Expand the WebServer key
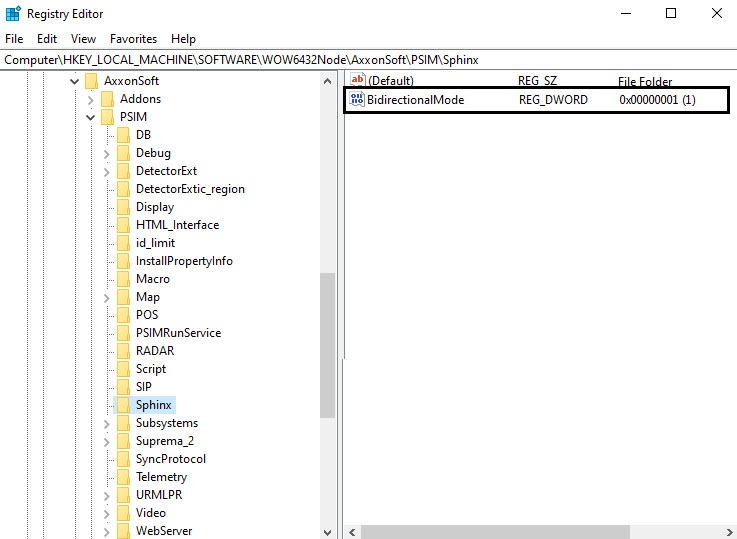Viewport: 737px width, 539px height. [x=107, y=531]
